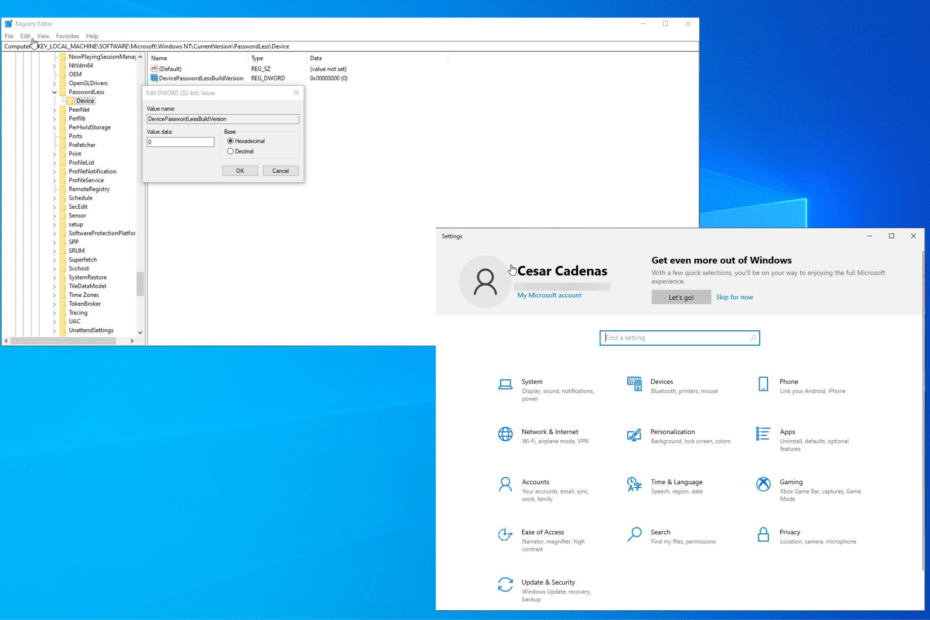Click OK in the Edit DWORD dialog
930x620 pixels.
point(240,171)
